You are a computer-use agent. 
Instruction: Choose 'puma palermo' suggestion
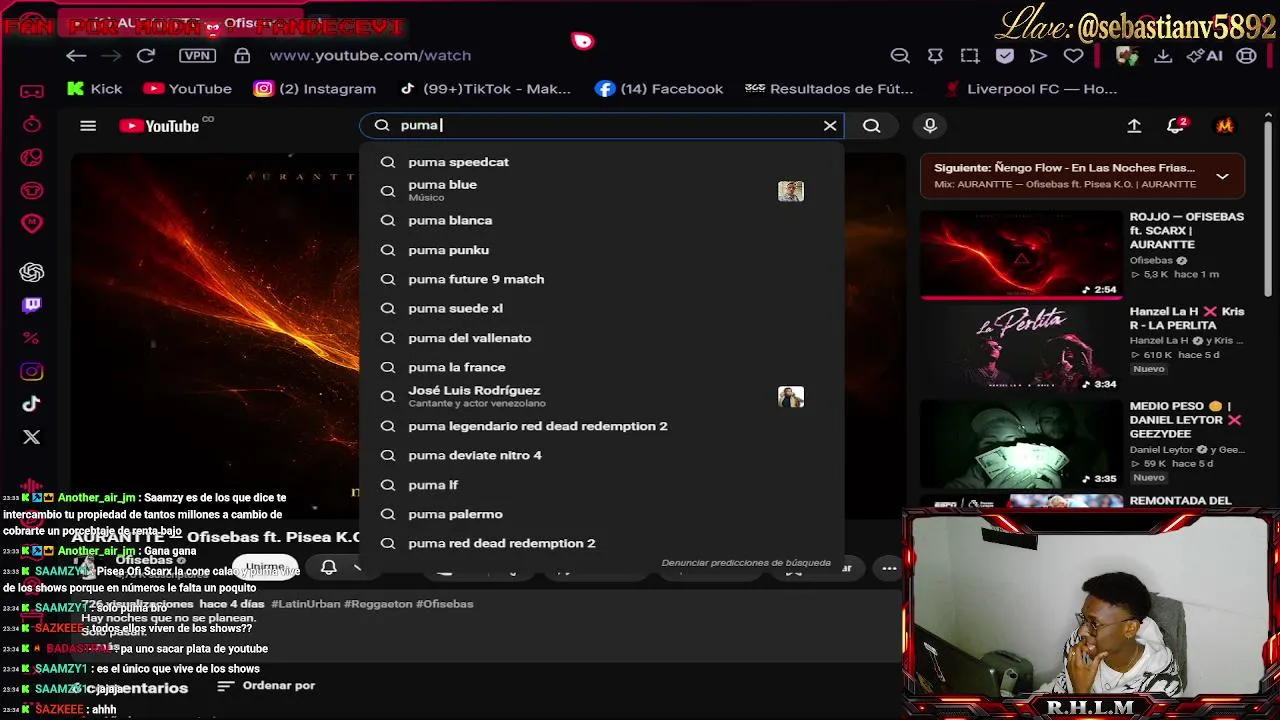click(x=602, y=514)
